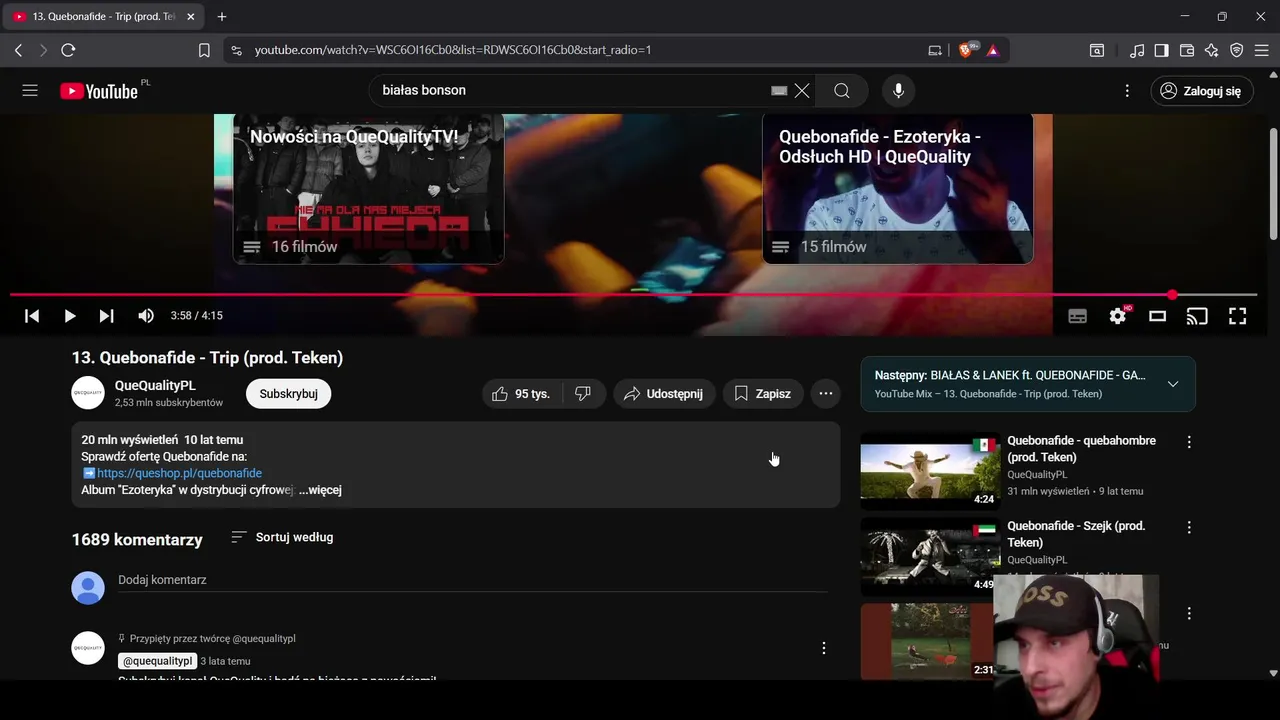1280x720 pixels.
Task: Dislike the video
Action: coord(583,394)
